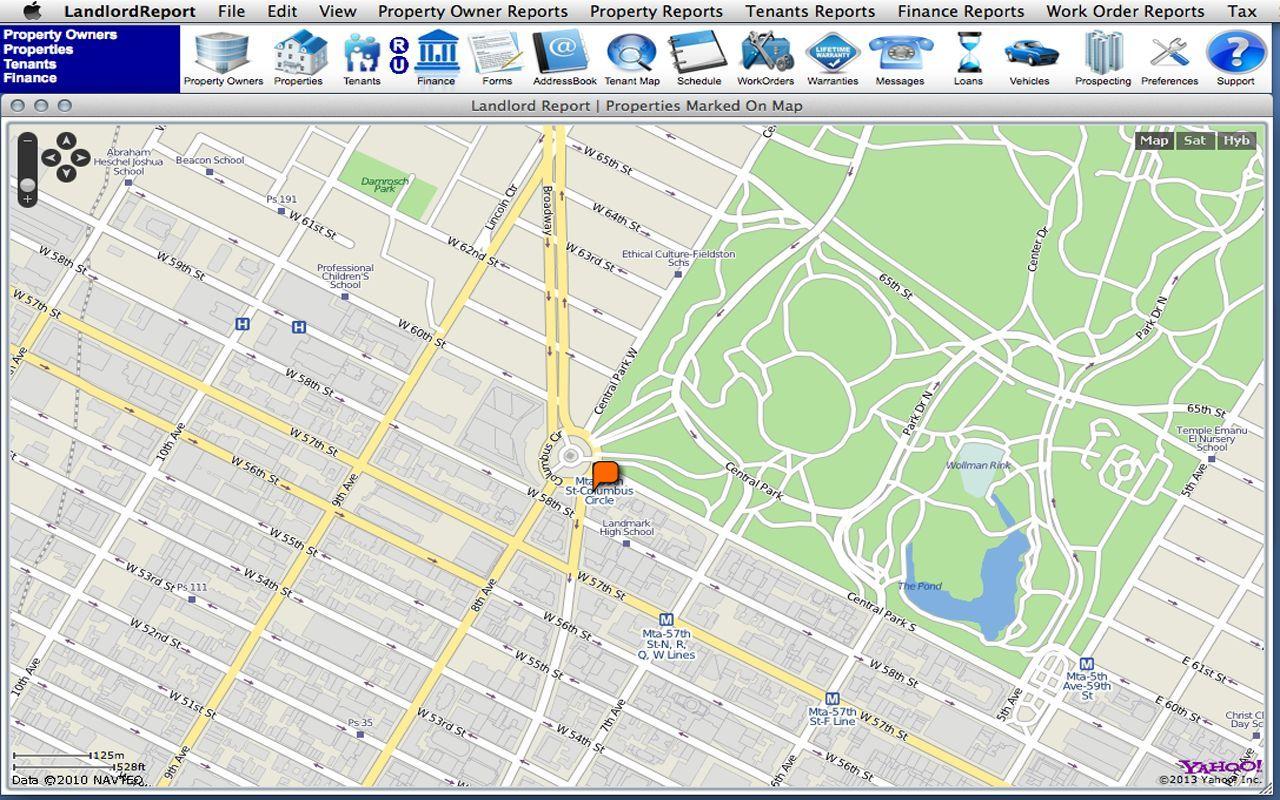The height and width of the screenshot is (800, 1280).
Task: Open the View menu
Action: (338, 11)
